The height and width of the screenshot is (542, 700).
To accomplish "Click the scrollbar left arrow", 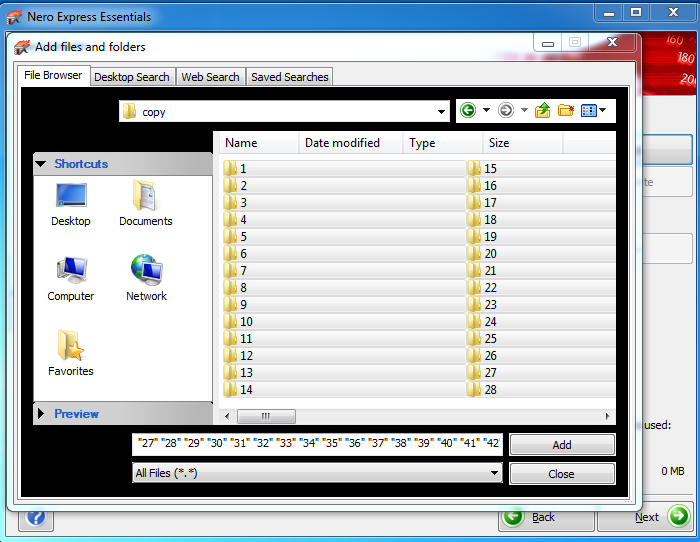I will pyautogui.click(x=227, y=416).
